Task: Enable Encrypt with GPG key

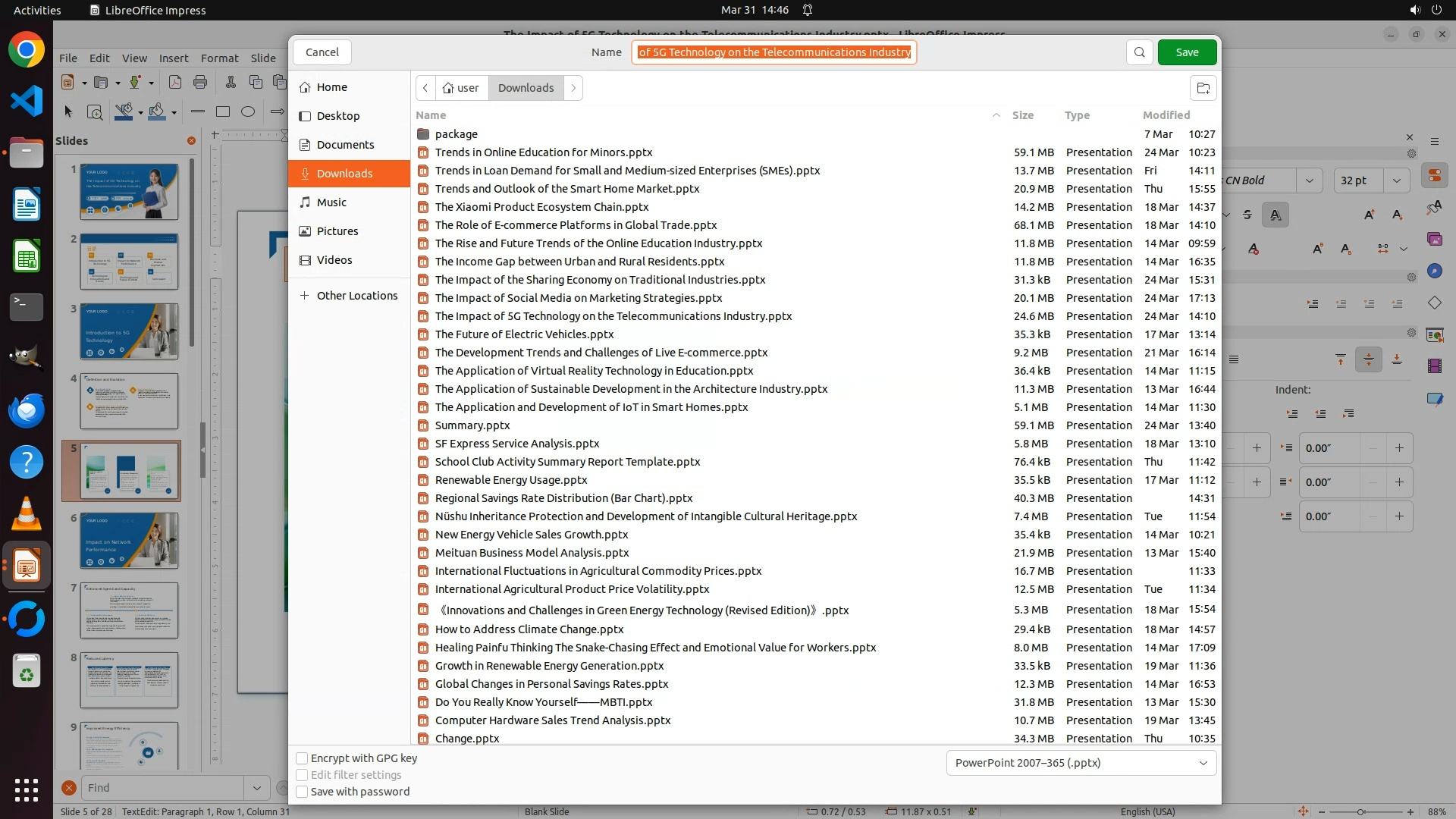Action: click(302, 758)
